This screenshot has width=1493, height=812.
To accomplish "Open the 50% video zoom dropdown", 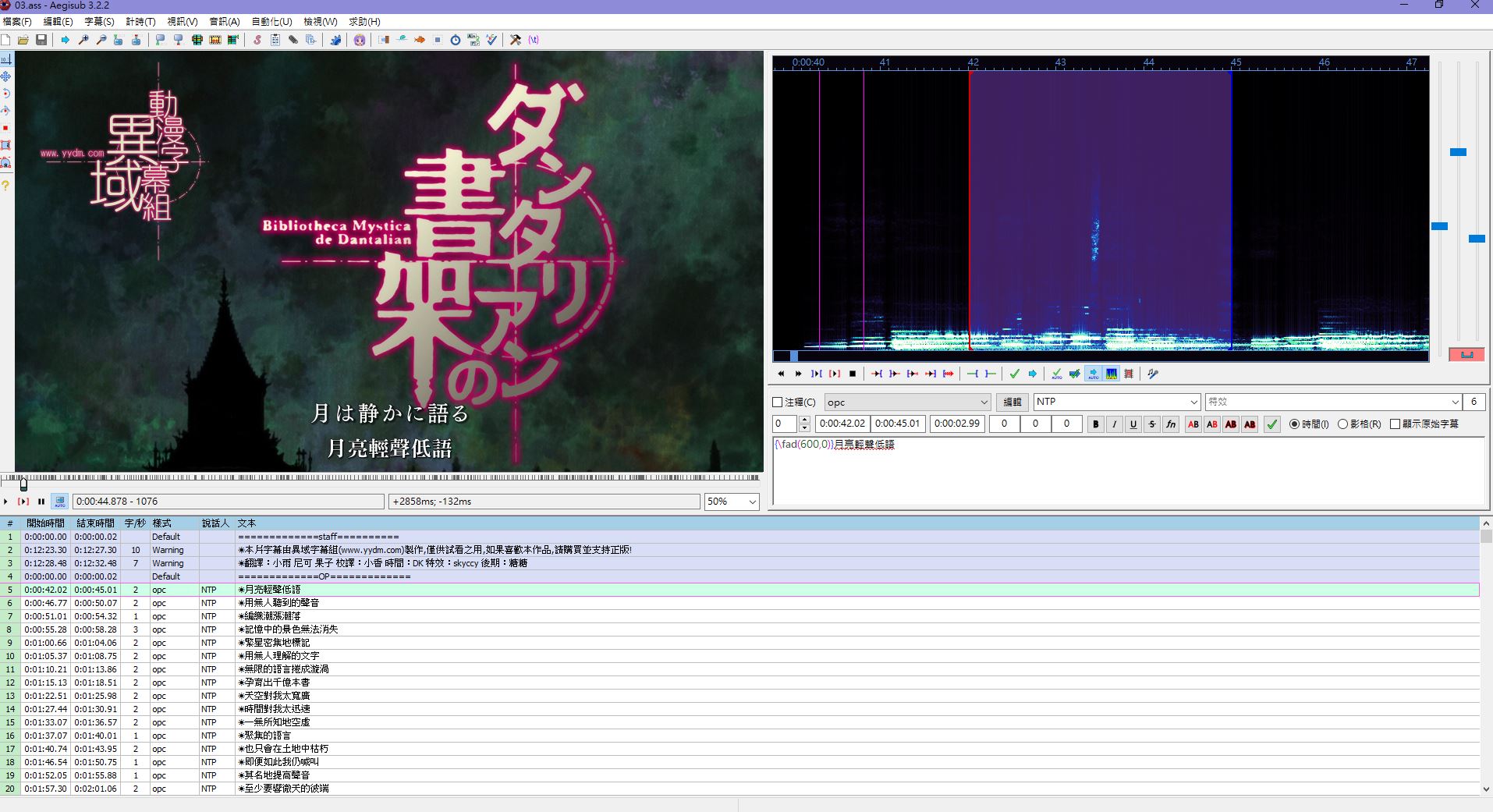I will point(753,502).
